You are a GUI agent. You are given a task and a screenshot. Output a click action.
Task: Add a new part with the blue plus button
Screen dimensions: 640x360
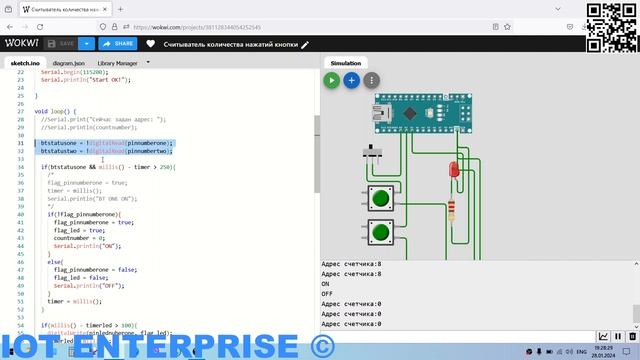(x=351, y=81)
